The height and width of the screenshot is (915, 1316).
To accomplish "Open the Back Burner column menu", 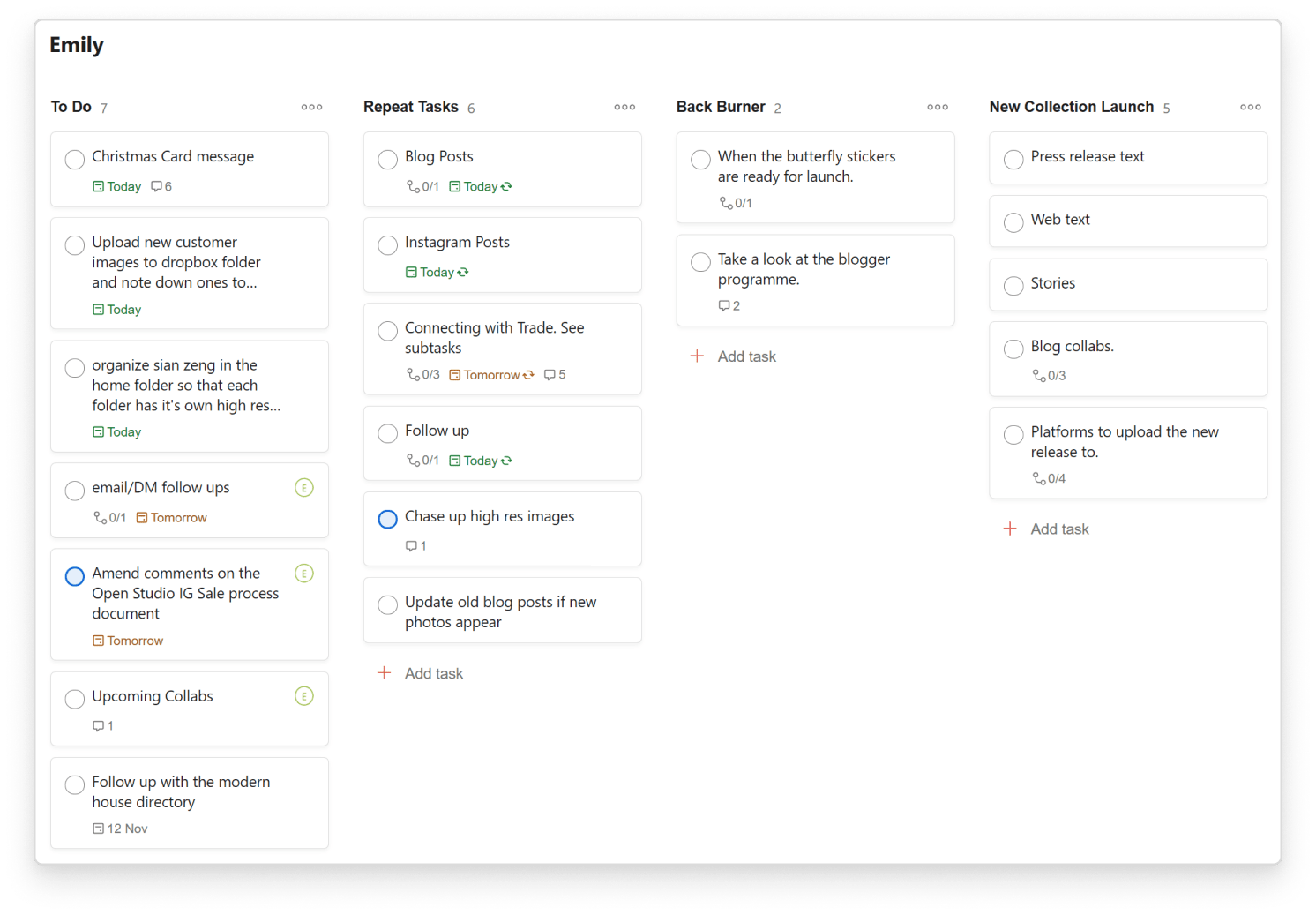I will [937, 107].
